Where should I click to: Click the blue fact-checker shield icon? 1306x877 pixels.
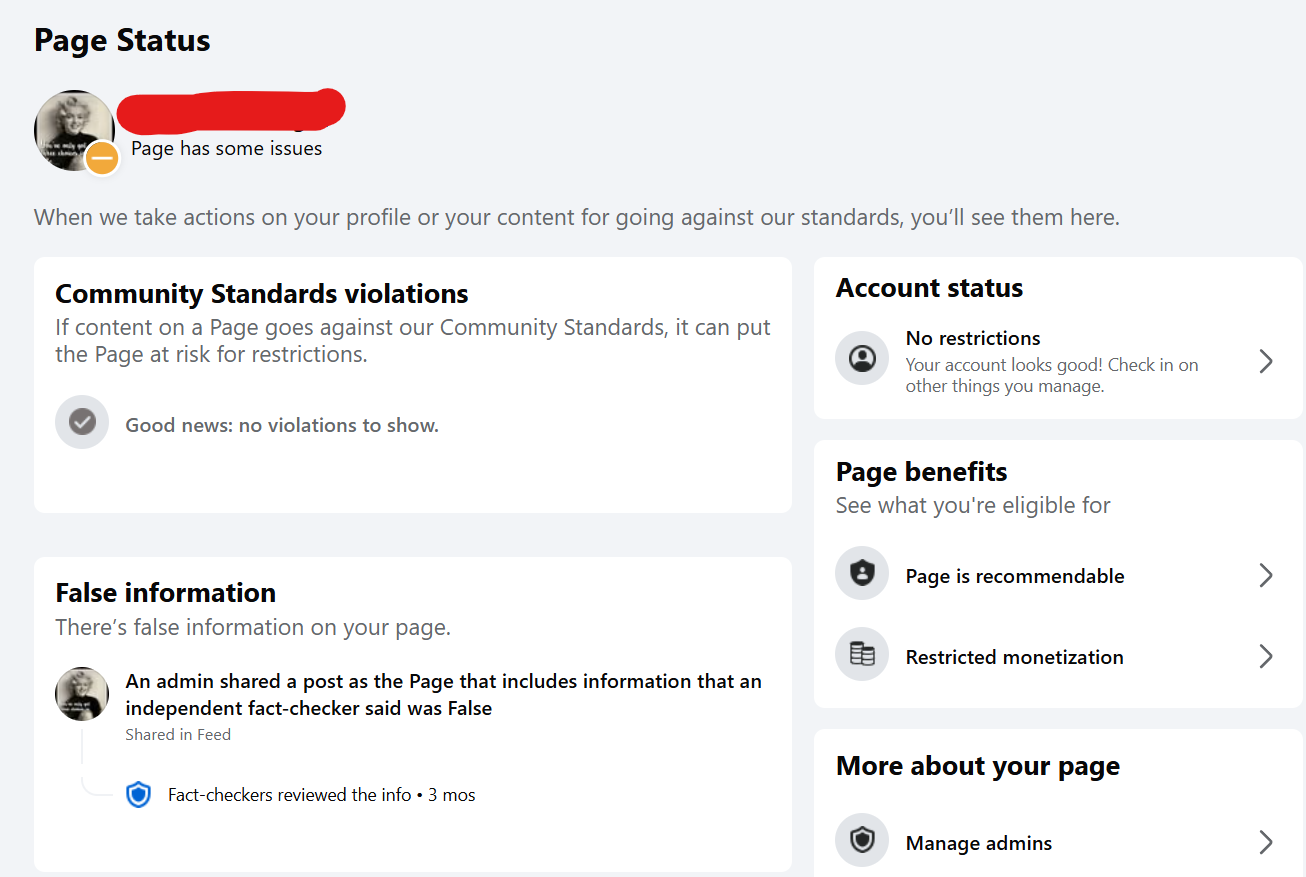138,795
